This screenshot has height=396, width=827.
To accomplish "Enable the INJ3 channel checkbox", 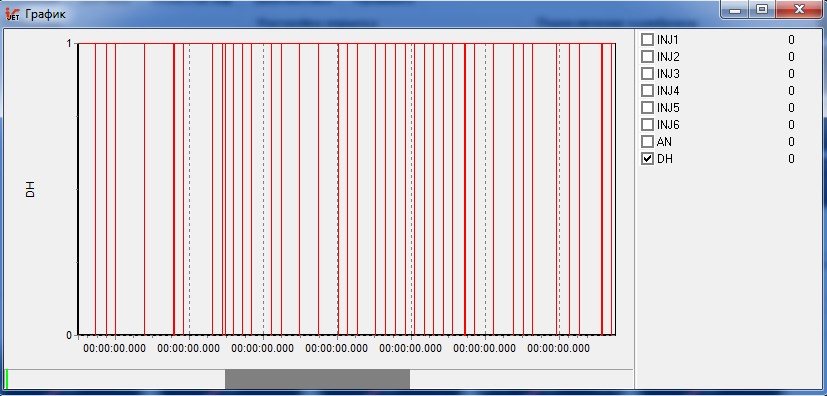I will click(x=647, y=74).
